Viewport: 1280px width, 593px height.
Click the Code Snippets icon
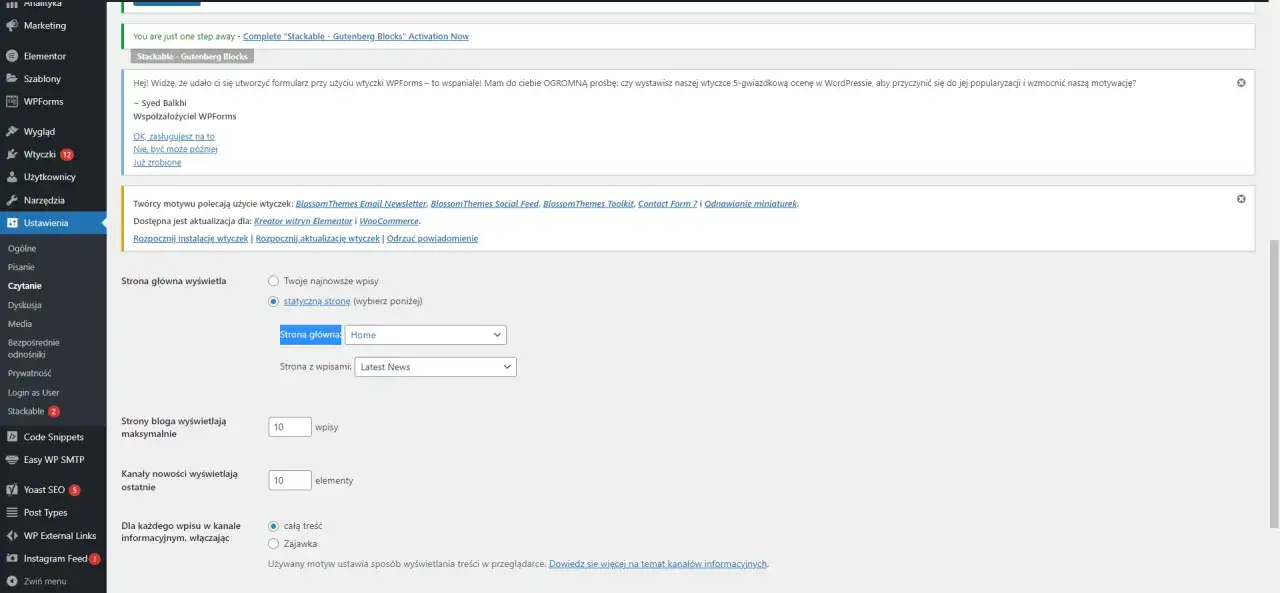tap(11, 437)
